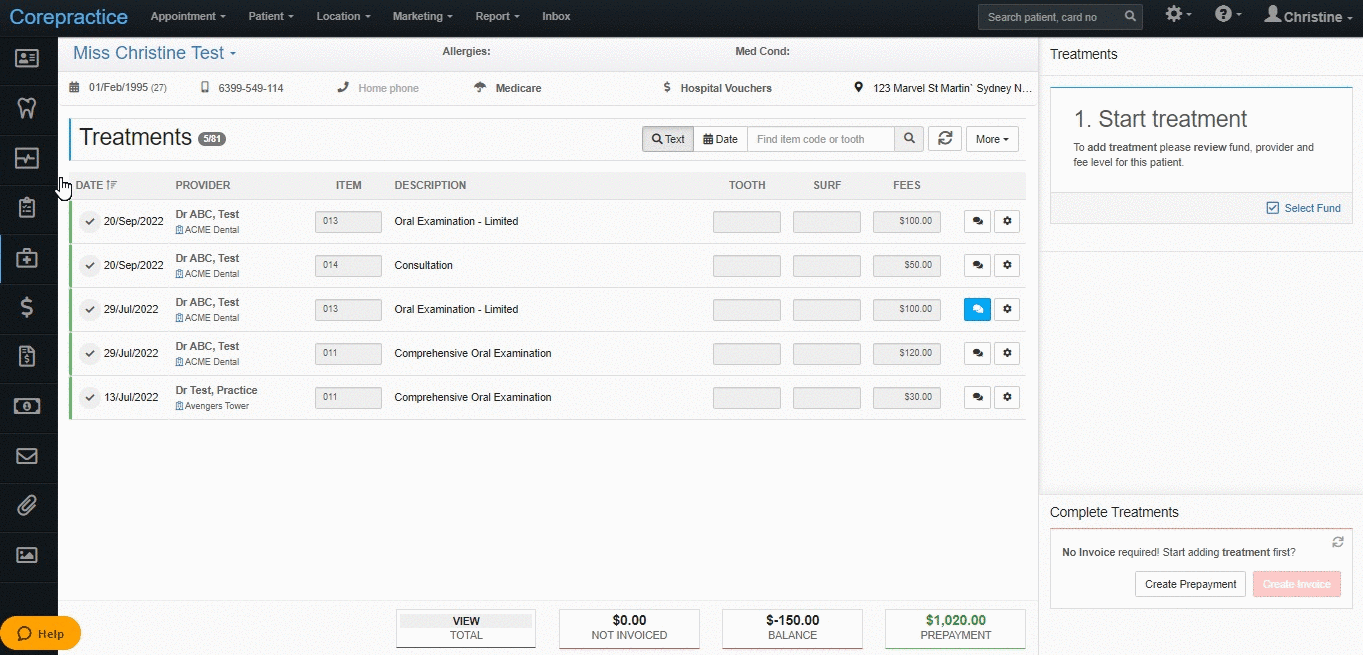The width and height of the screenshot is (1363, 655).
Task: Open the patient card sidebar icon
Action: [x=27, y=57]
